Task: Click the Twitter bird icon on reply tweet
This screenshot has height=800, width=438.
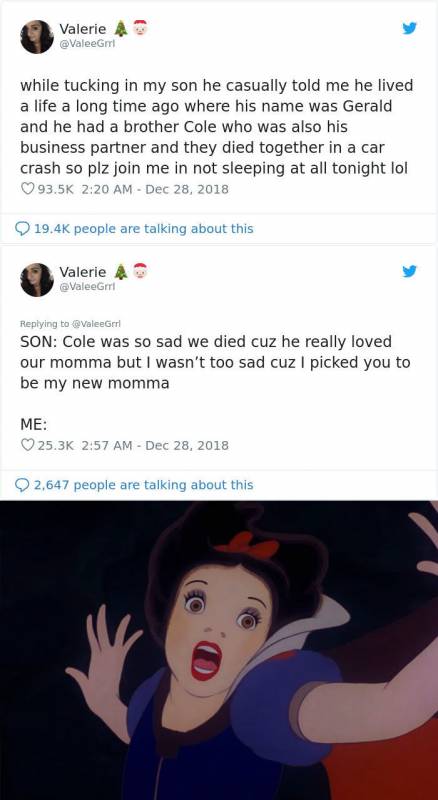Action: coord(409,271)
